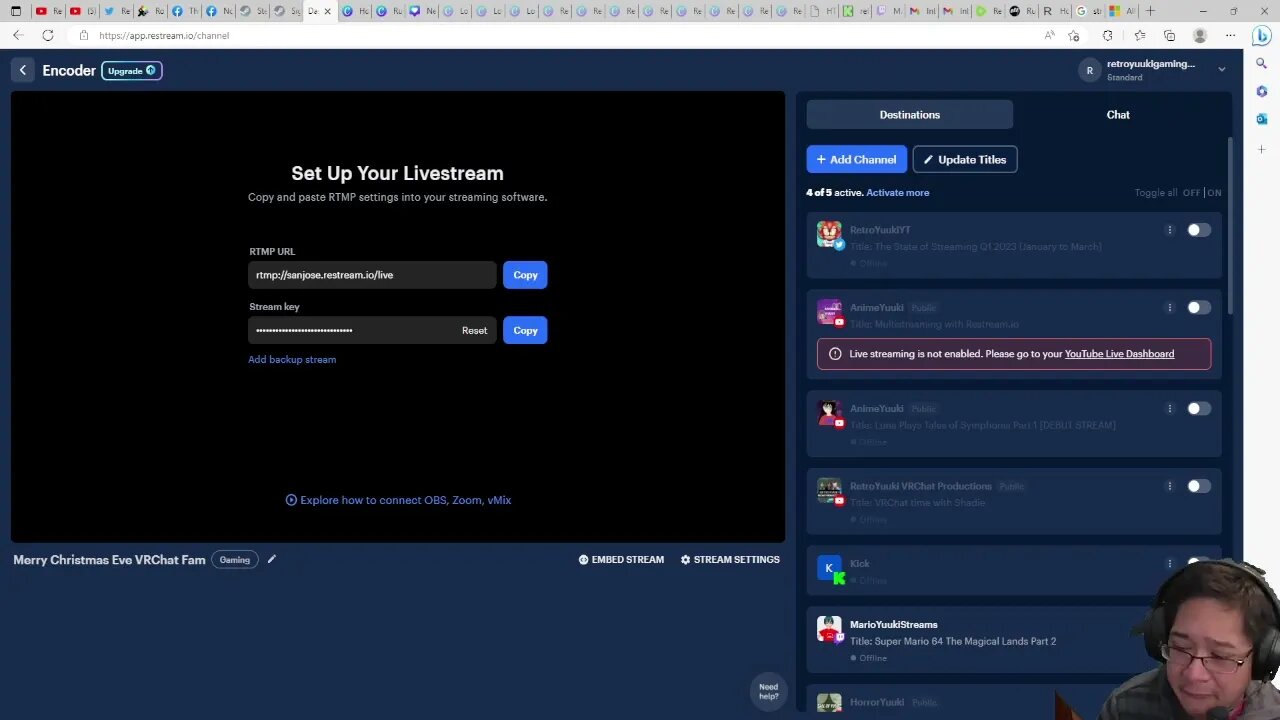The image size is (1280, 720).
Task: Close the active Restream browser tab
Action: [327, 11]
